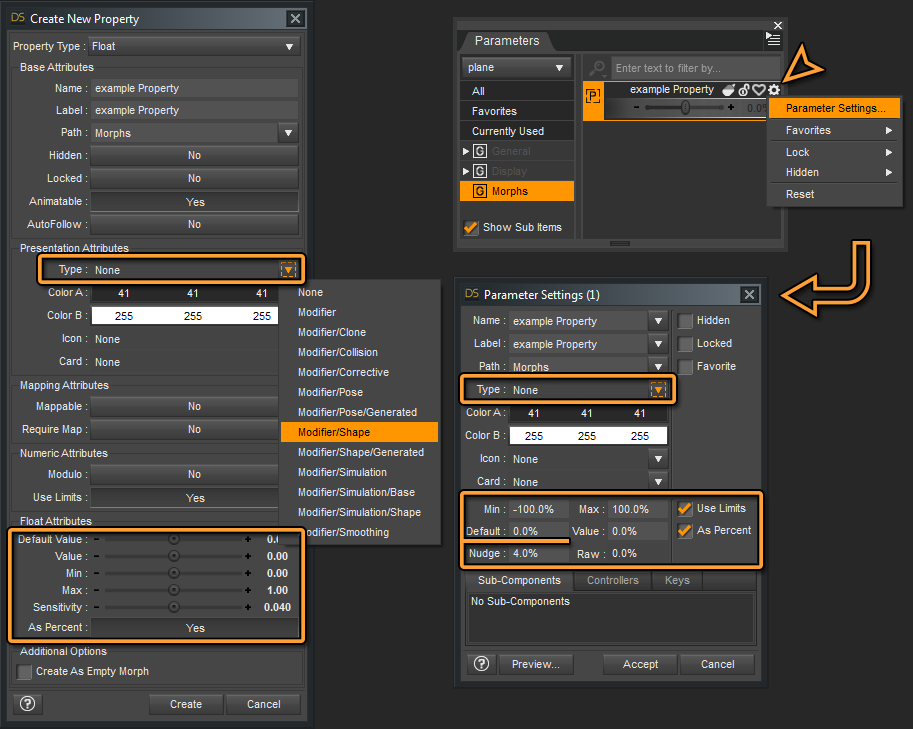913x729 pixels.
Task: Close the Parameters pane
Action: 778,25
